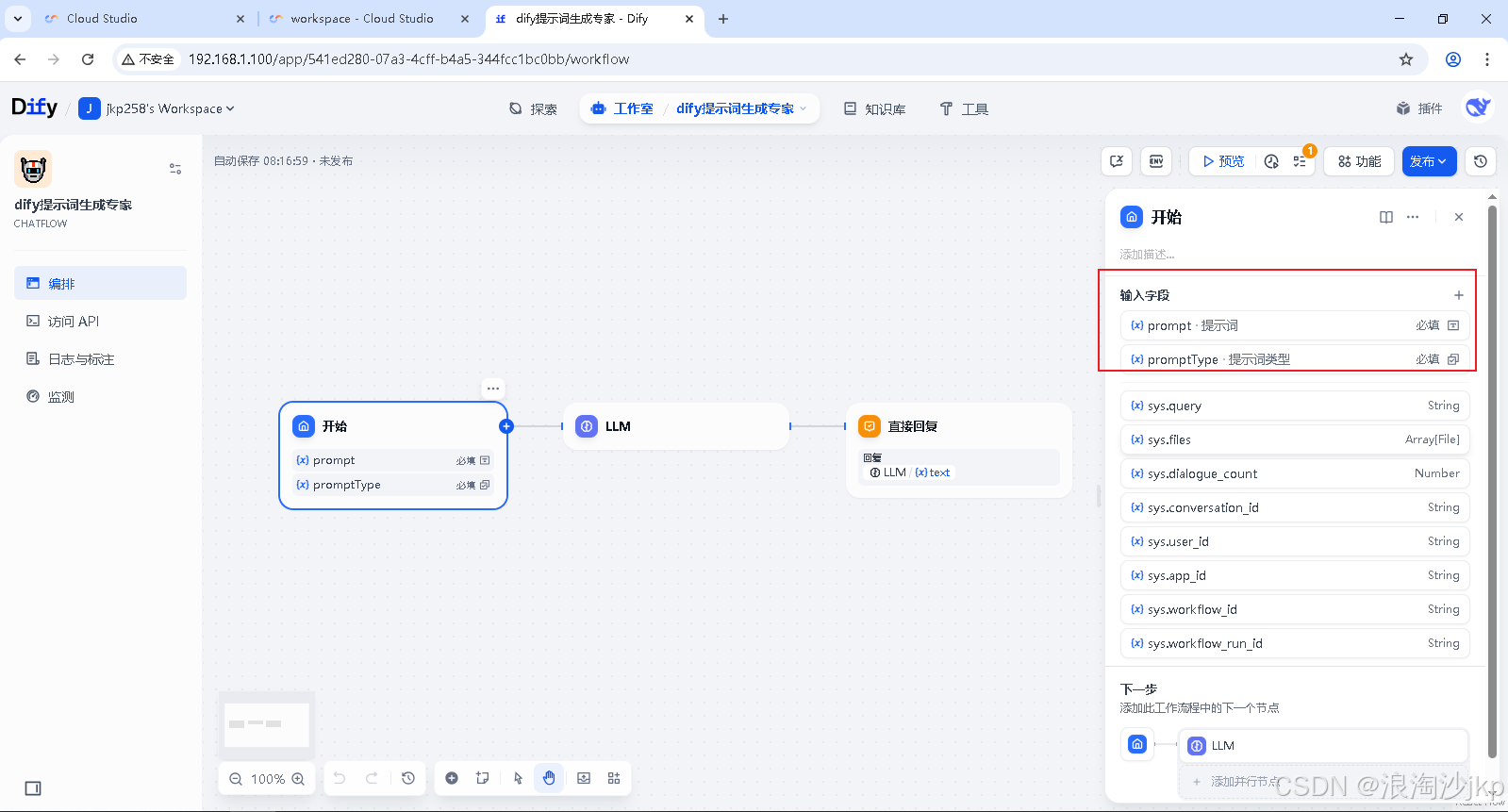The height and width of the screenshot is (812, 1508).
Task: Run the 预览 preview
Action: [x=1223, y=161]
